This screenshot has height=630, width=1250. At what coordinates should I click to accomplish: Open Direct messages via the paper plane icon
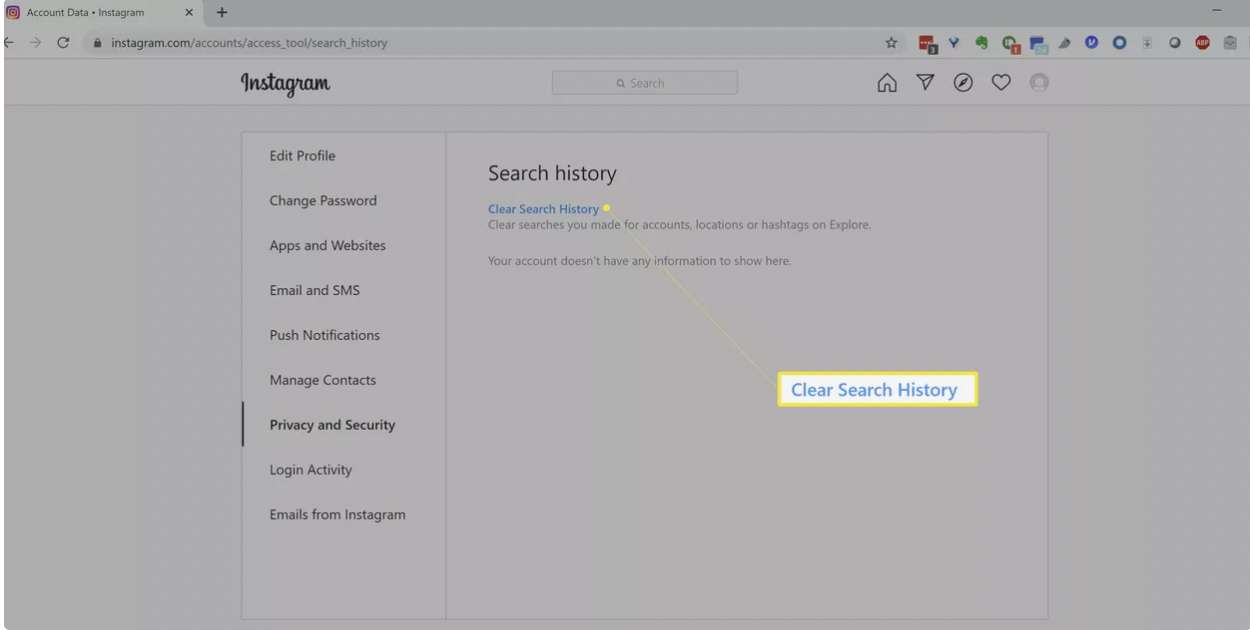(925, 82)
